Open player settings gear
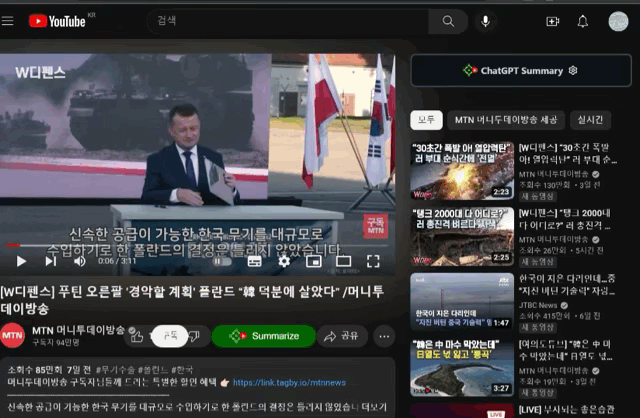The image size is (640, 418). pos(284,261)
